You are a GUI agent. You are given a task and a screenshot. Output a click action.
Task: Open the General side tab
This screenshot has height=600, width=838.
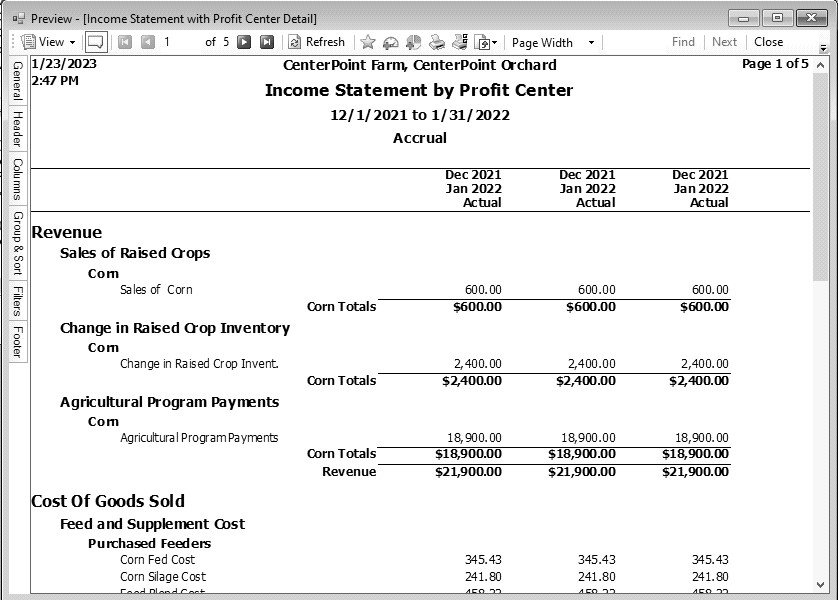tap(17, 81)
